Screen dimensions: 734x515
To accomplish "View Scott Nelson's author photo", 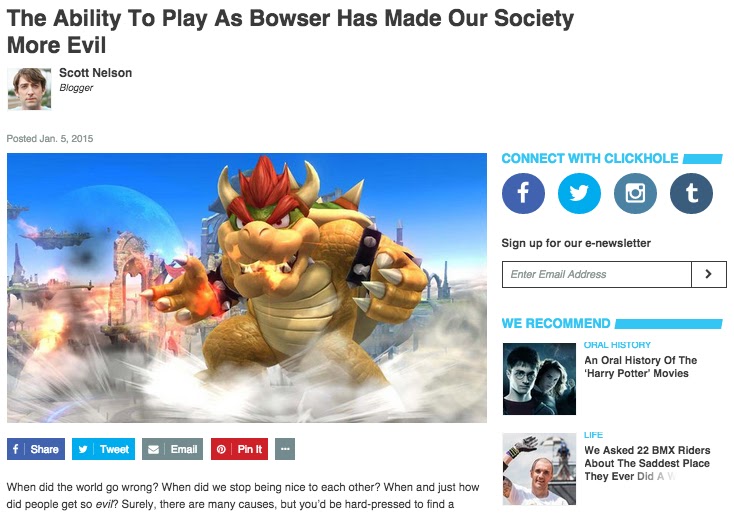I will (x=29, y=89).
